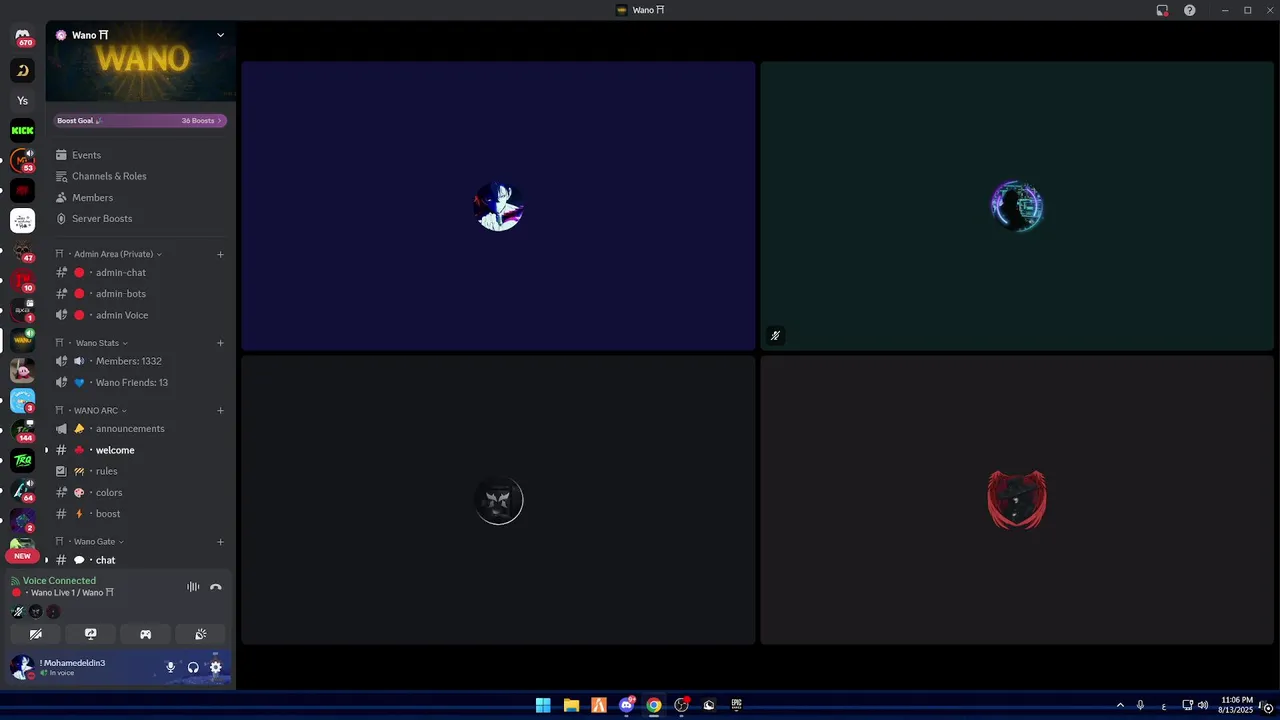Open the green TRG server icon
The image size is (1280, 720).
[22, 460]
